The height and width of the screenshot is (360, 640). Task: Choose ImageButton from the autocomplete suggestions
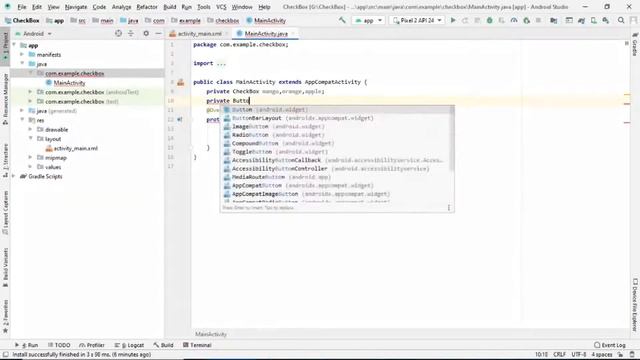click(x=337, y=127)
